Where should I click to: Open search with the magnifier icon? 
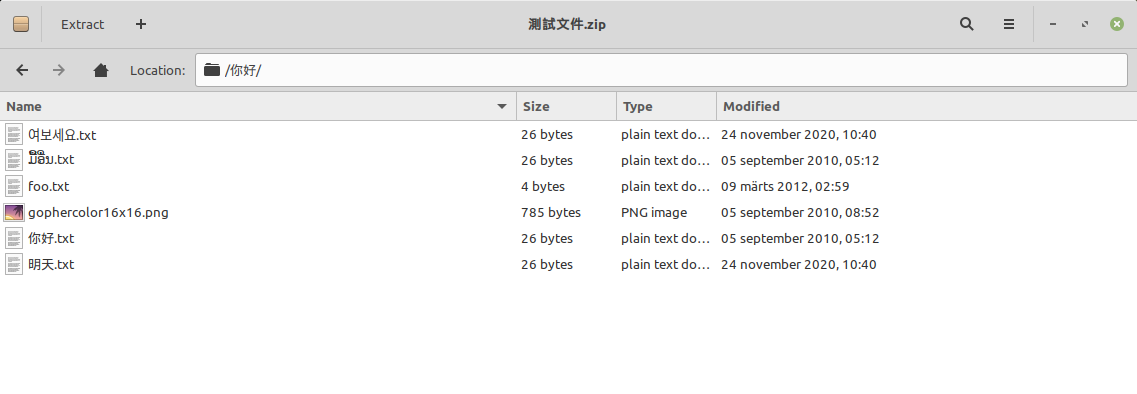[x=967, y=24]
